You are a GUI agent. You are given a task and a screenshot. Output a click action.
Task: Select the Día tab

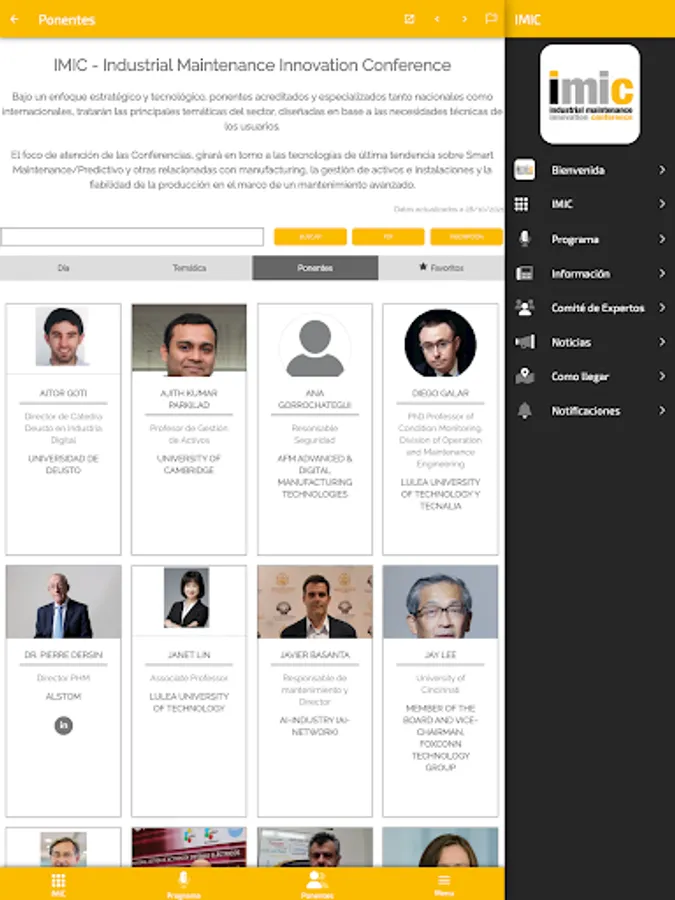63,268
